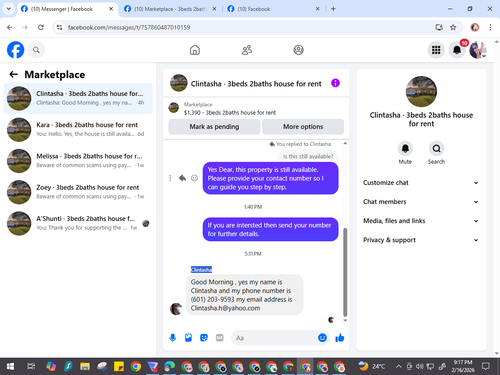Choose a GIF icon in composer

219,338
